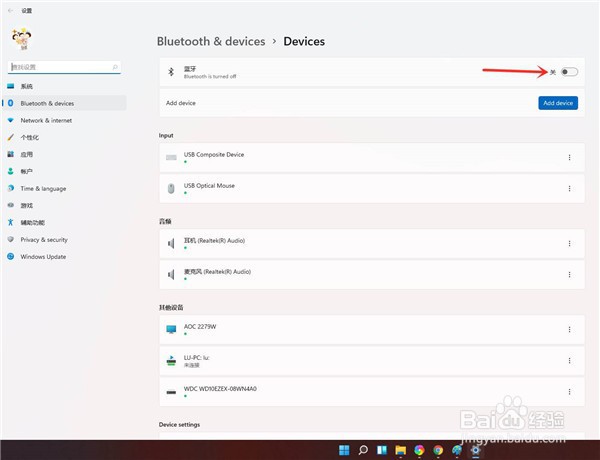600x460 pixels.
Task: Open more options for USB Optical Mouse
Action: (x=569, y=189)
